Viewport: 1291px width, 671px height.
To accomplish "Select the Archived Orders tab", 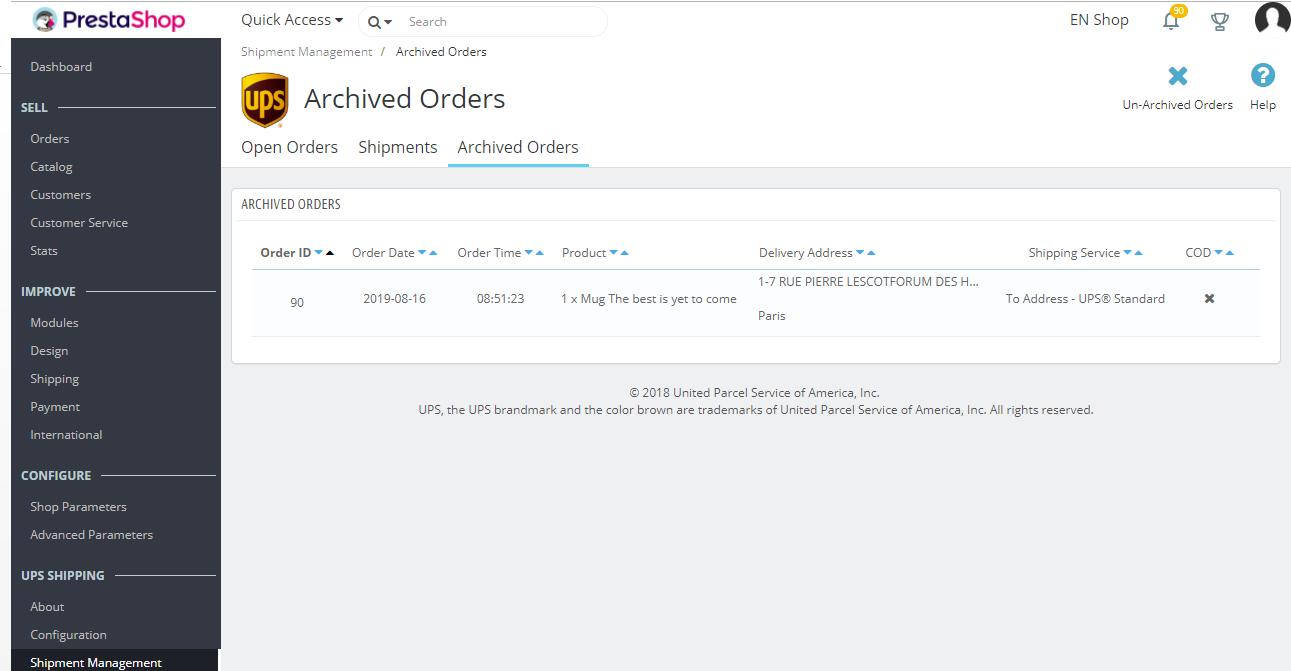I will coord(518,147).
